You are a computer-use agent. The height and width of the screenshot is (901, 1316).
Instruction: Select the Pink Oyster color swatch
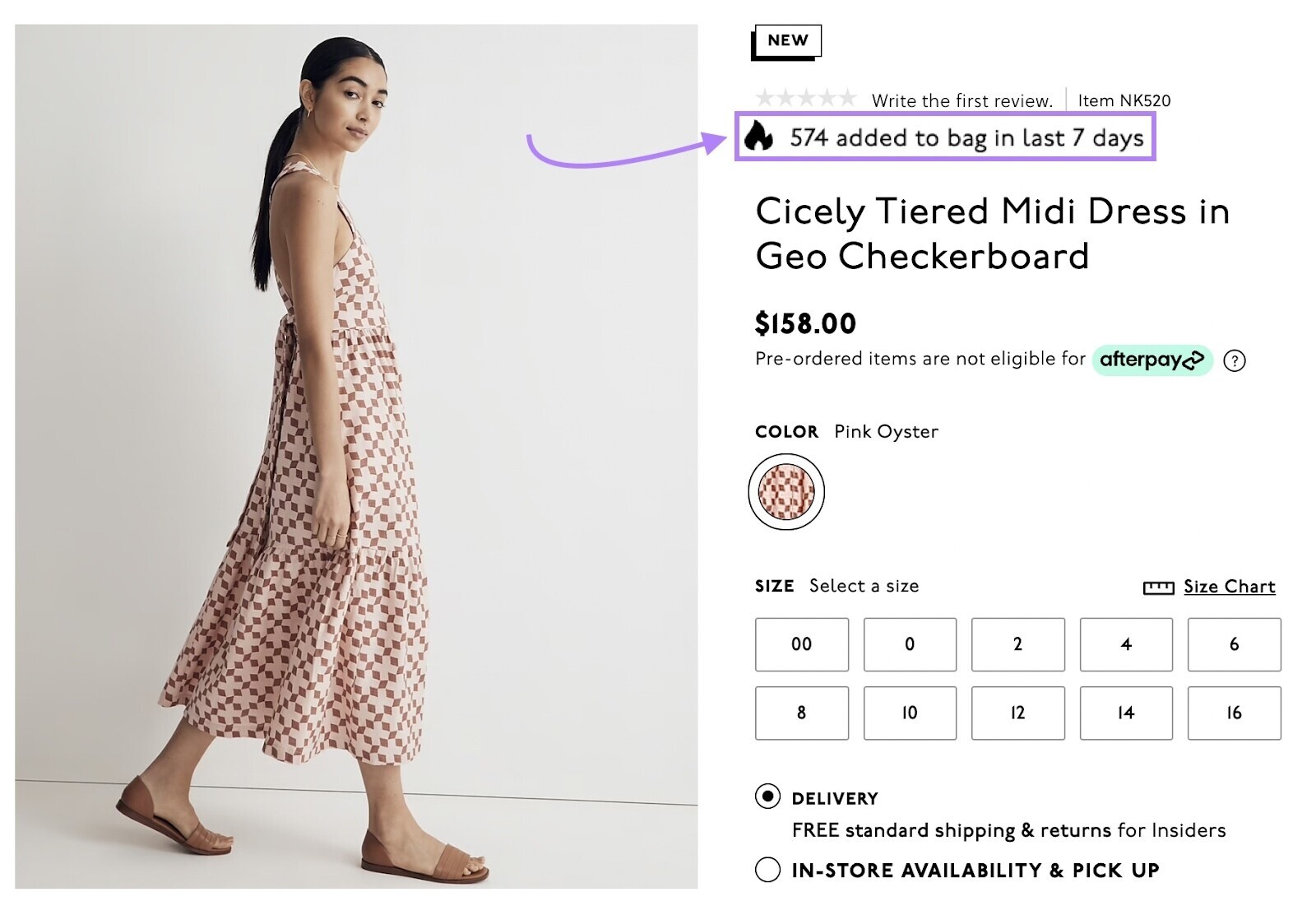click(785, 490)
